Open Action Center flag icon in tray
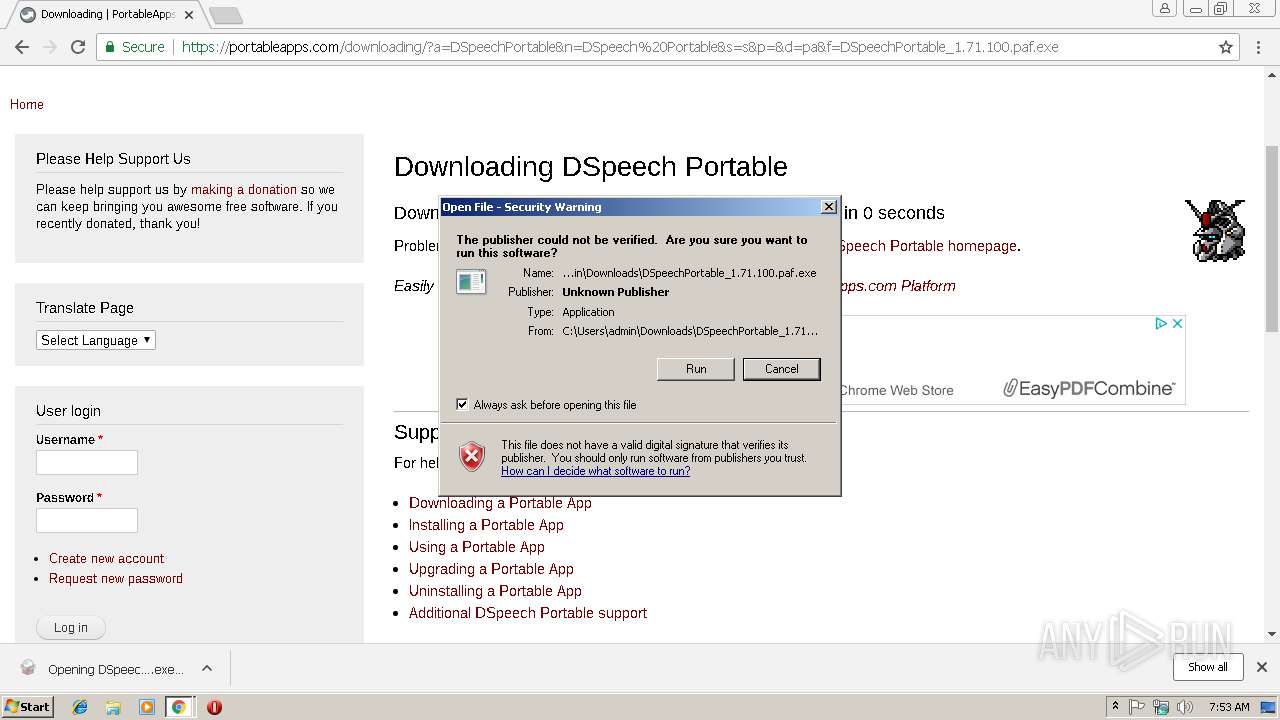This screenshot has height=720, width=1280. [x=1137, y=707]
